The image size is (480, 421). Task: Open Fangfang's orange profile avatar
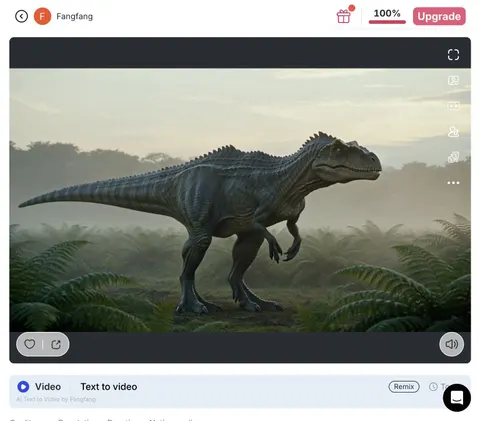click(x=43, y=16)
